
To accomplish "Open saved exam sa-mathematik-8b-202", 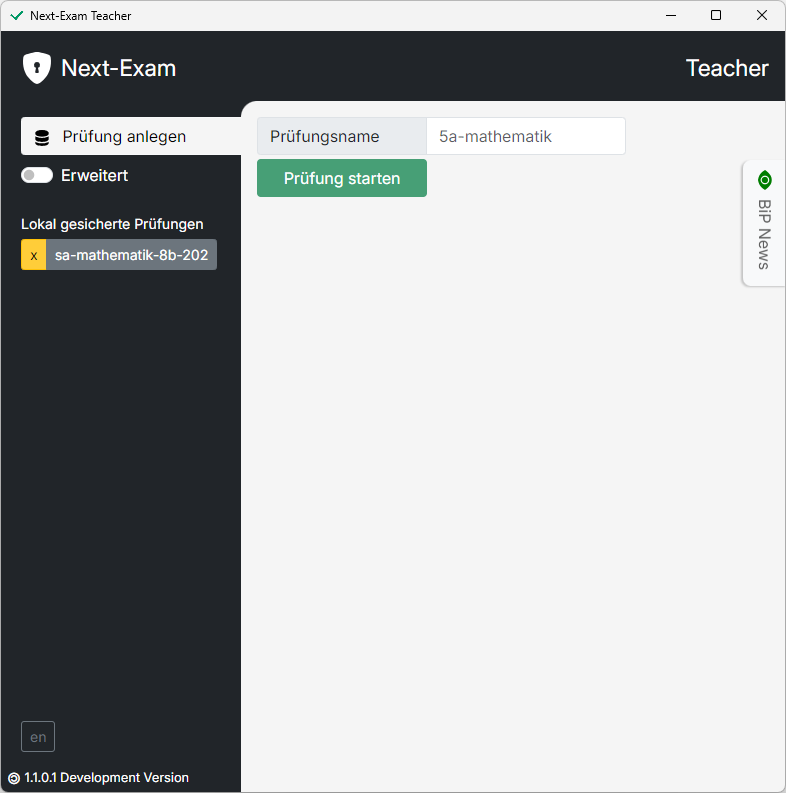I will click(132, 255).
